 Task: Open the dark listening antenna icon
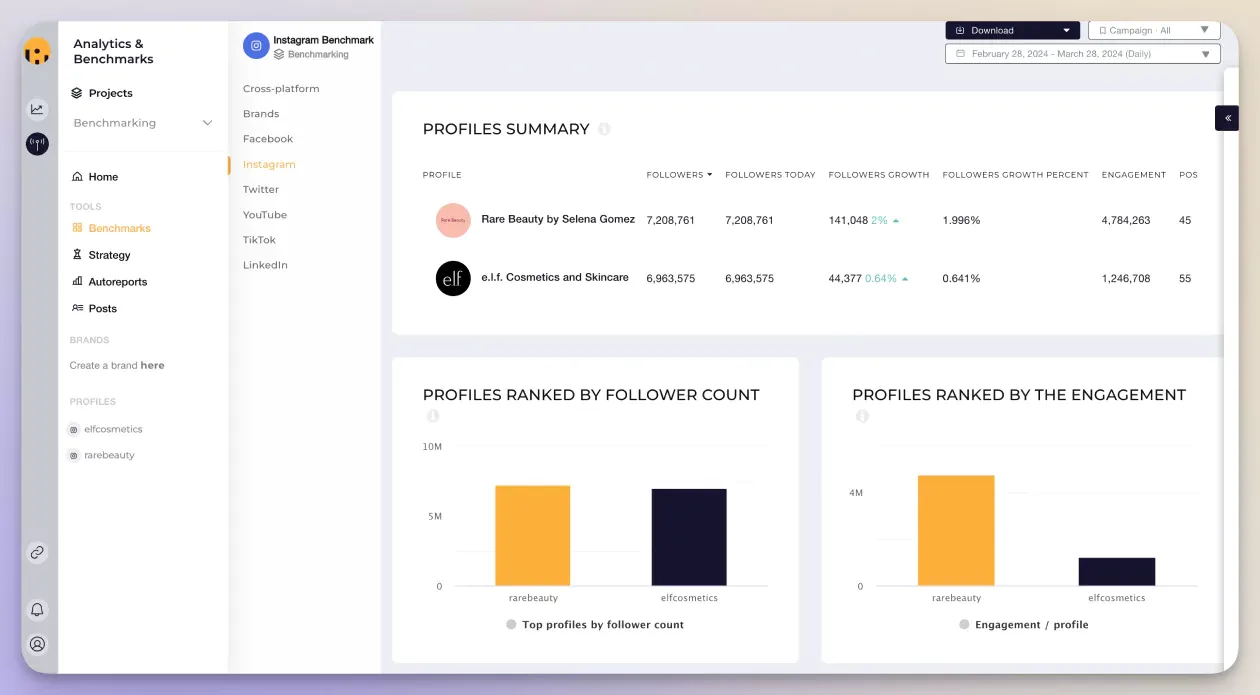[37, 144]
